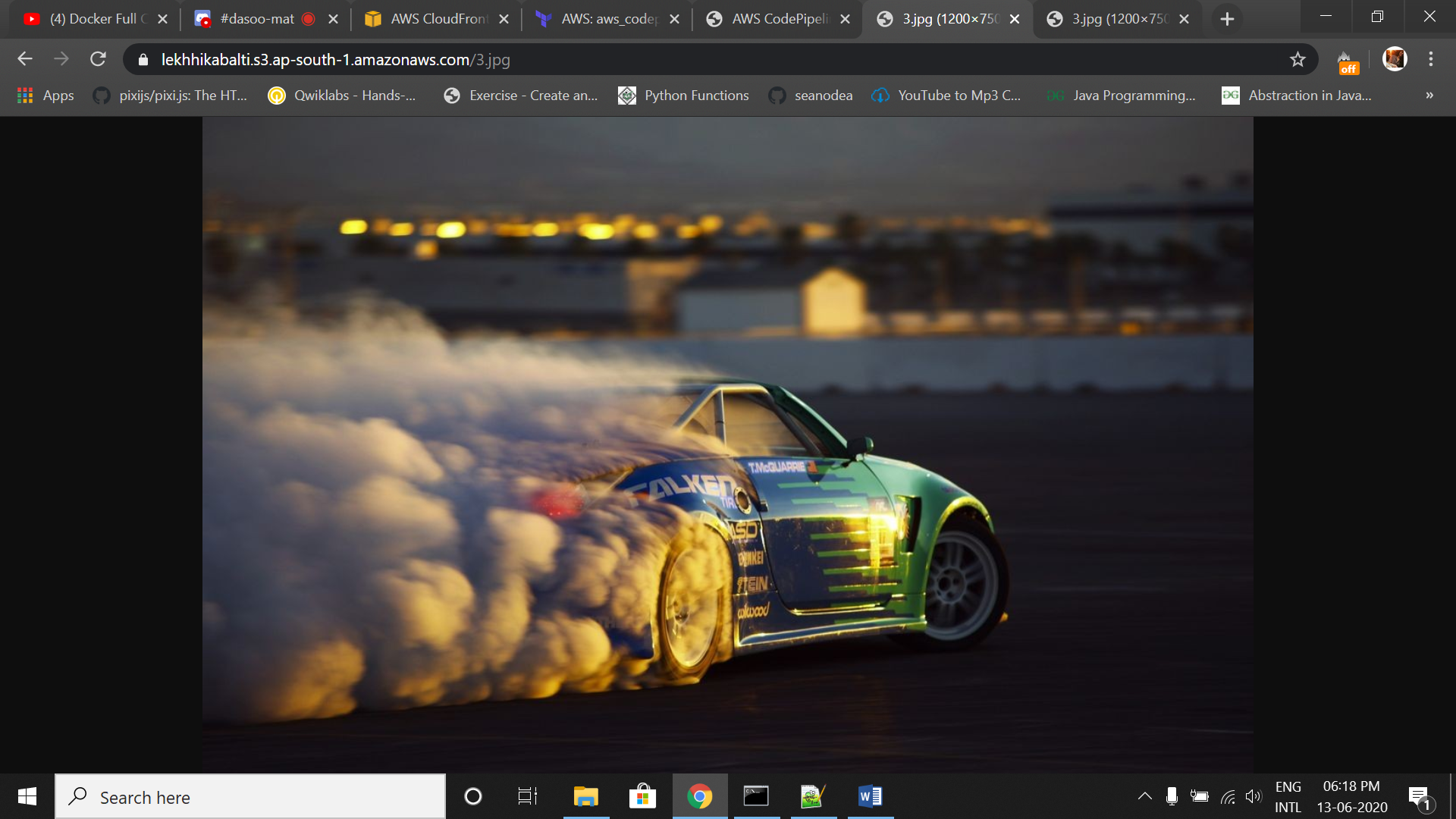Image resolution: width=1456 pixels, height=819 pixels.
Task: Click the volume speaker tray icon
Action: coord(1253,796)
